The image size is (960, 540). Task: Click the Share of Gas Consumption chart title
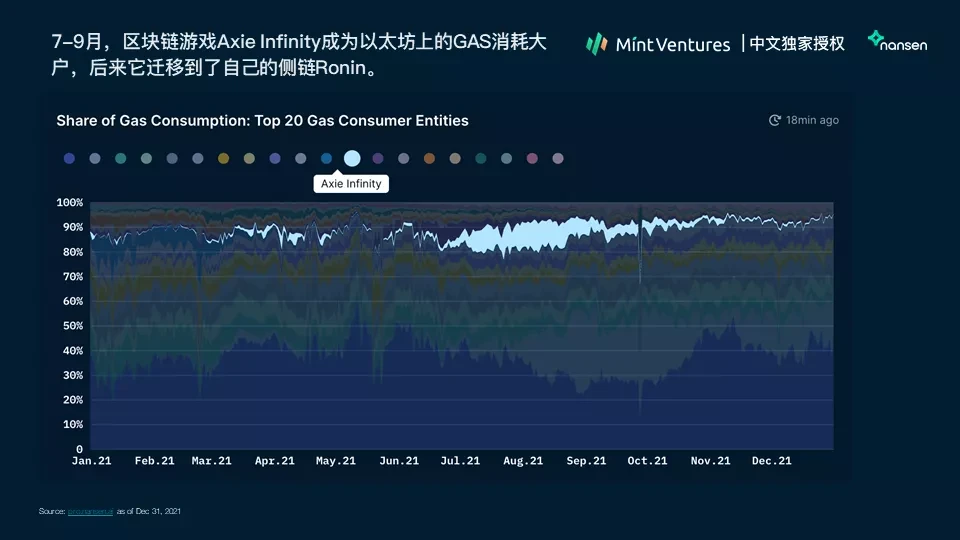[x=263, y=121]
